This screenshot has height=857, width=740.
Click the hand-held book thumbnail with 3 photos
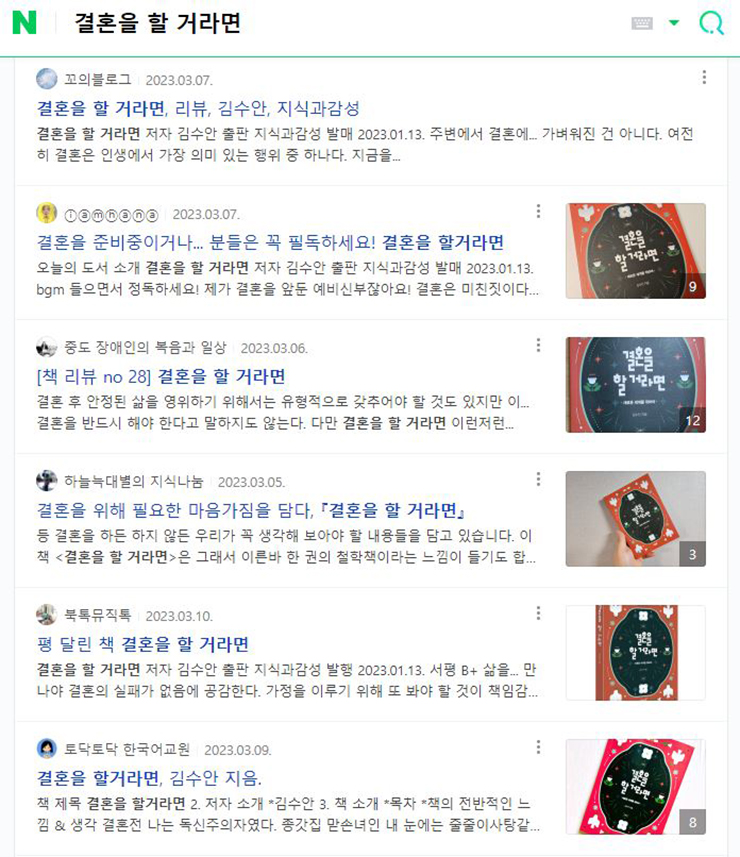[x=636, y=519]
